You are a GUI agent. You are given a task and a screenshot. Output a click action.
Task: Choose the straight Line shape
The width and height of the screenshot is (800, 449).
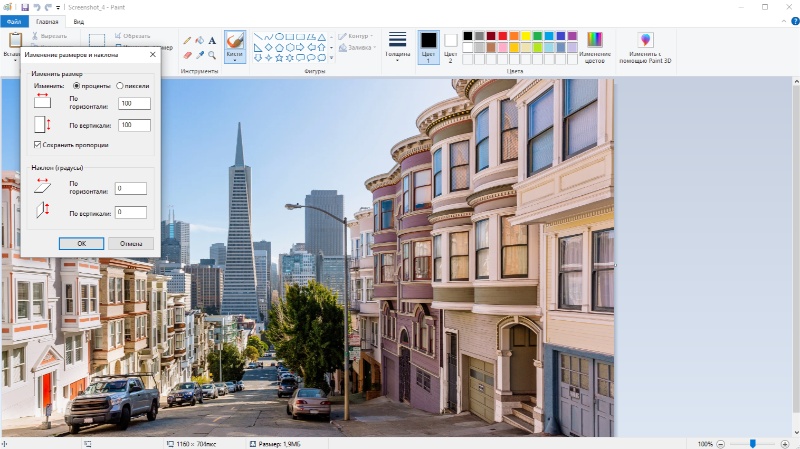point(258,37)
